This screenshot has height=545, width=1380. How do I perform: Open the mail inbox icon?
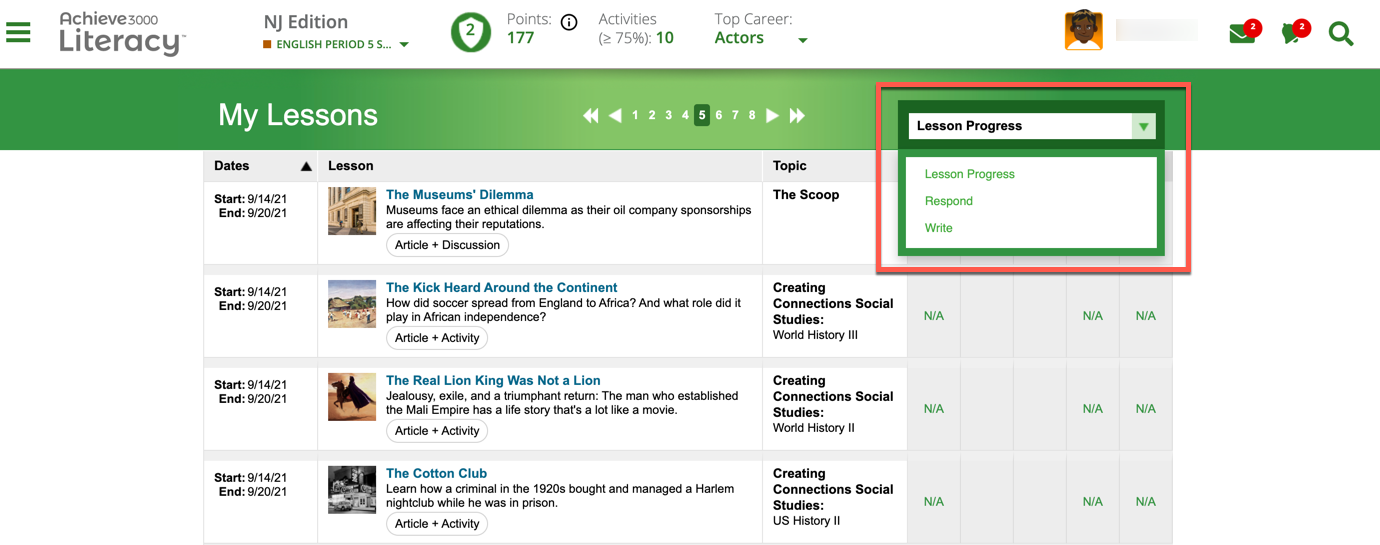click(1242, 34)
